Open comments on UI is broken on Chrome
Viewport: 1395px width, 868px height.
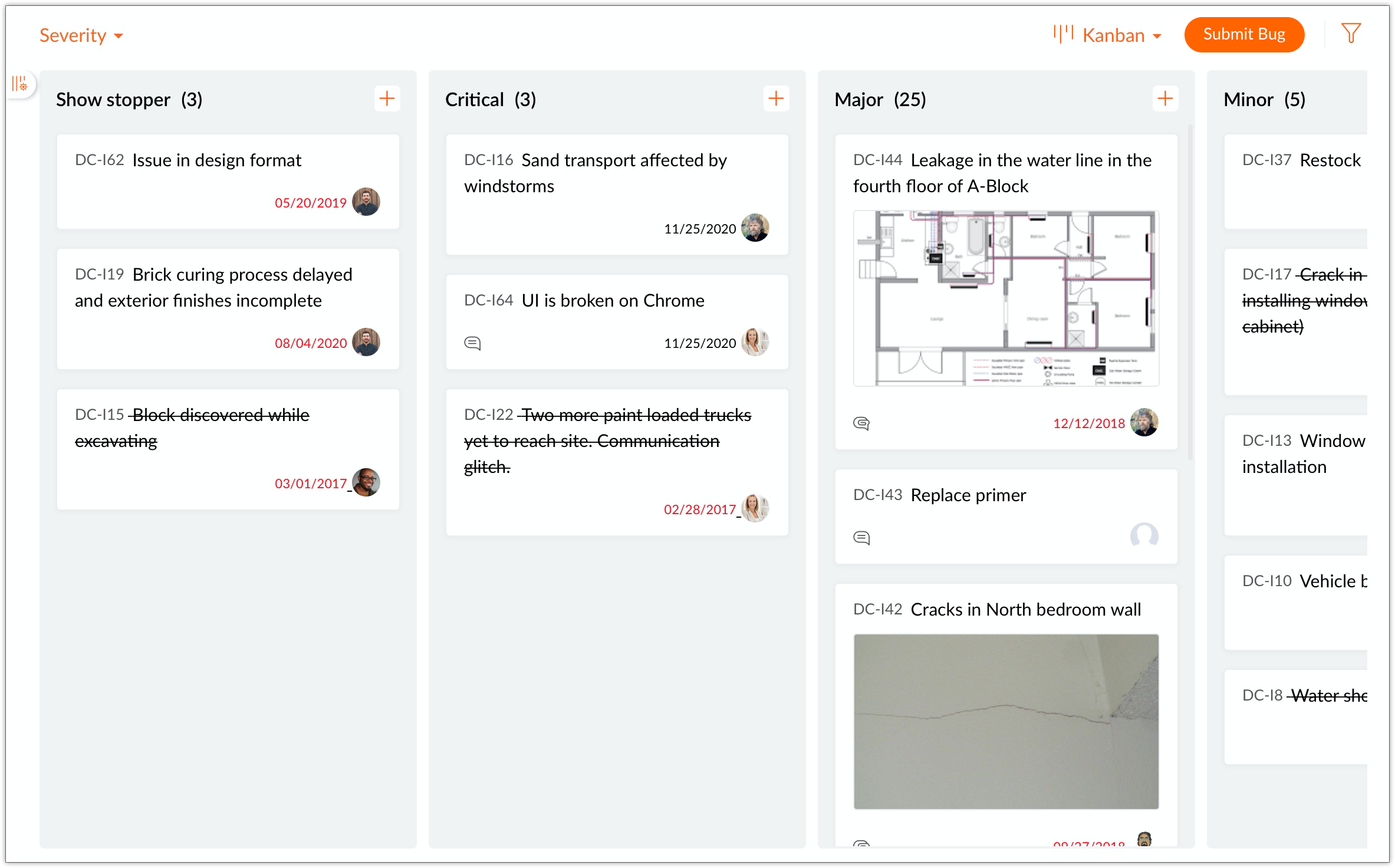[472, 343]
